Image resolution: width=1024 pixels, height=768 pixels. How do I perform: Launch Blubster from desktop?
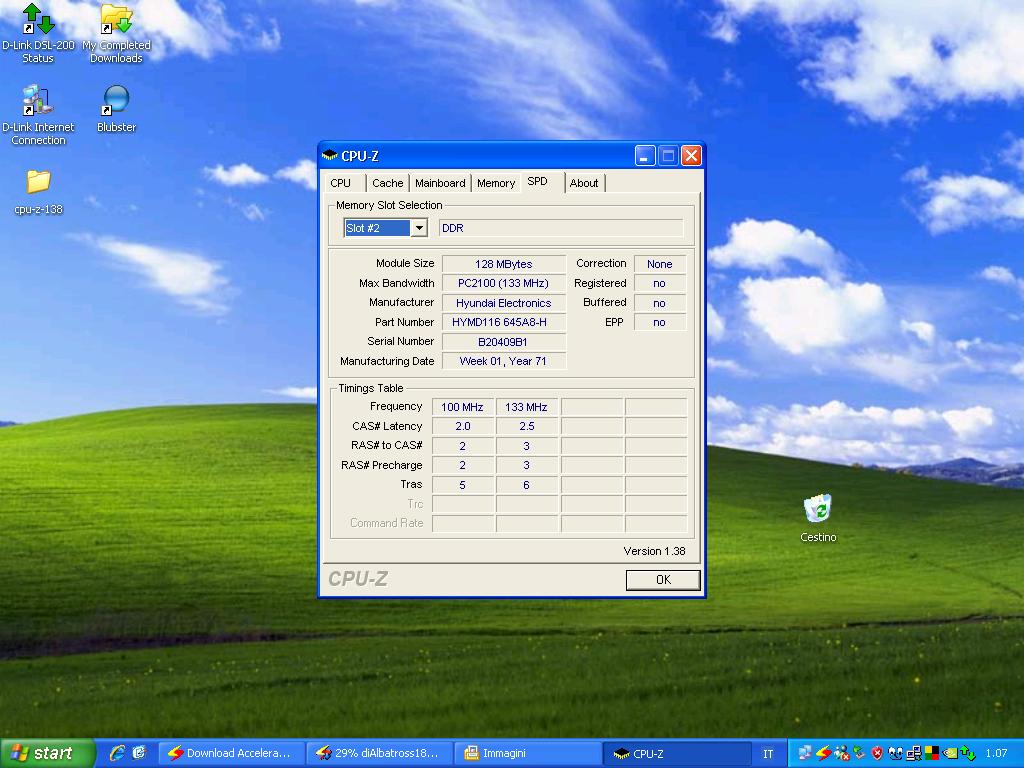click(116, 108)
